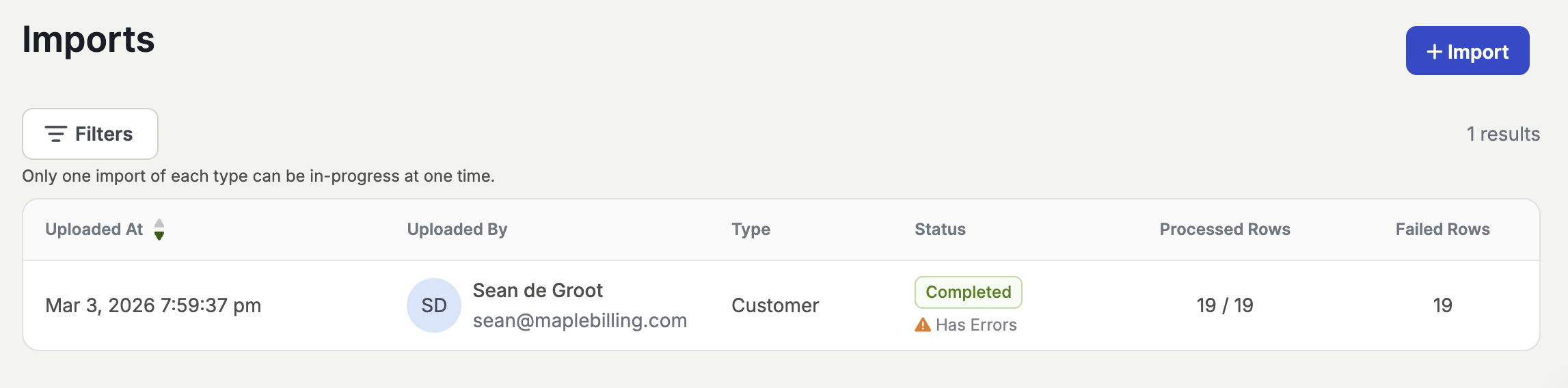Click the Completed status badge
This screenshot has height=388, width=1568.
968,292
